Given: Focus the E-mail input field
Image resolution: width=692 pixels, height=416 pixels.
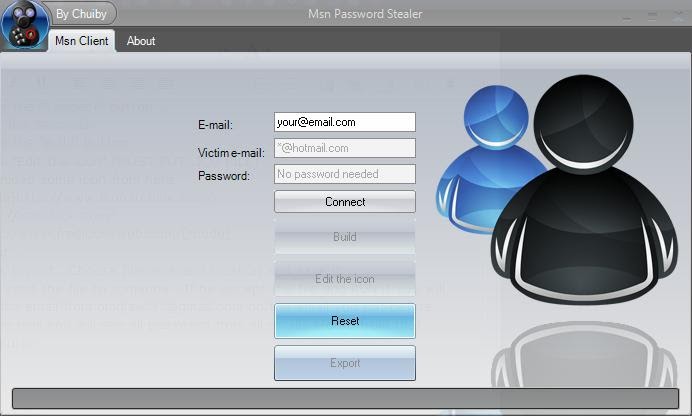Looking at the screenshot, I should tap(345, 122).
